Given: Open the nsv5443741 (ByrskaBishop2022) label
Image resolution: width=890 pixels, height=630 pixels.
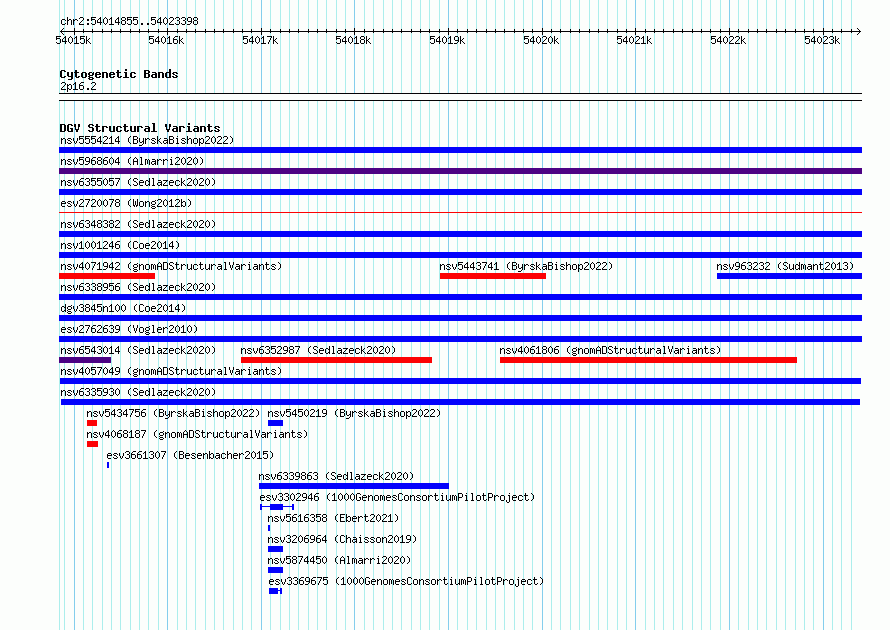Looking at the screenshot, I should (x=526, y=266).
